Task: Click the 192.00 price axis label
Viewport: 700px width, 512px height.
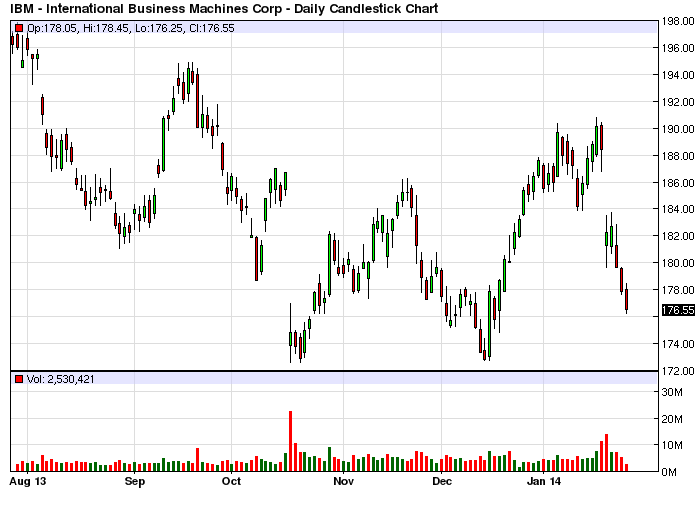Action: pyautogui.click(x=678, y=102)
